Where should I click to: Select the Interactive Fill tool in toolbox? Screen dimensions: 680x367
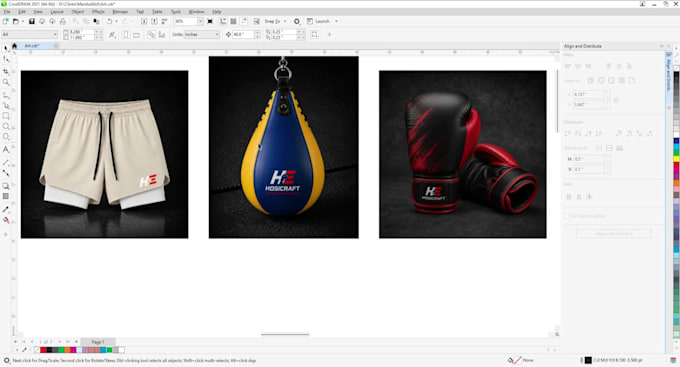6,220
